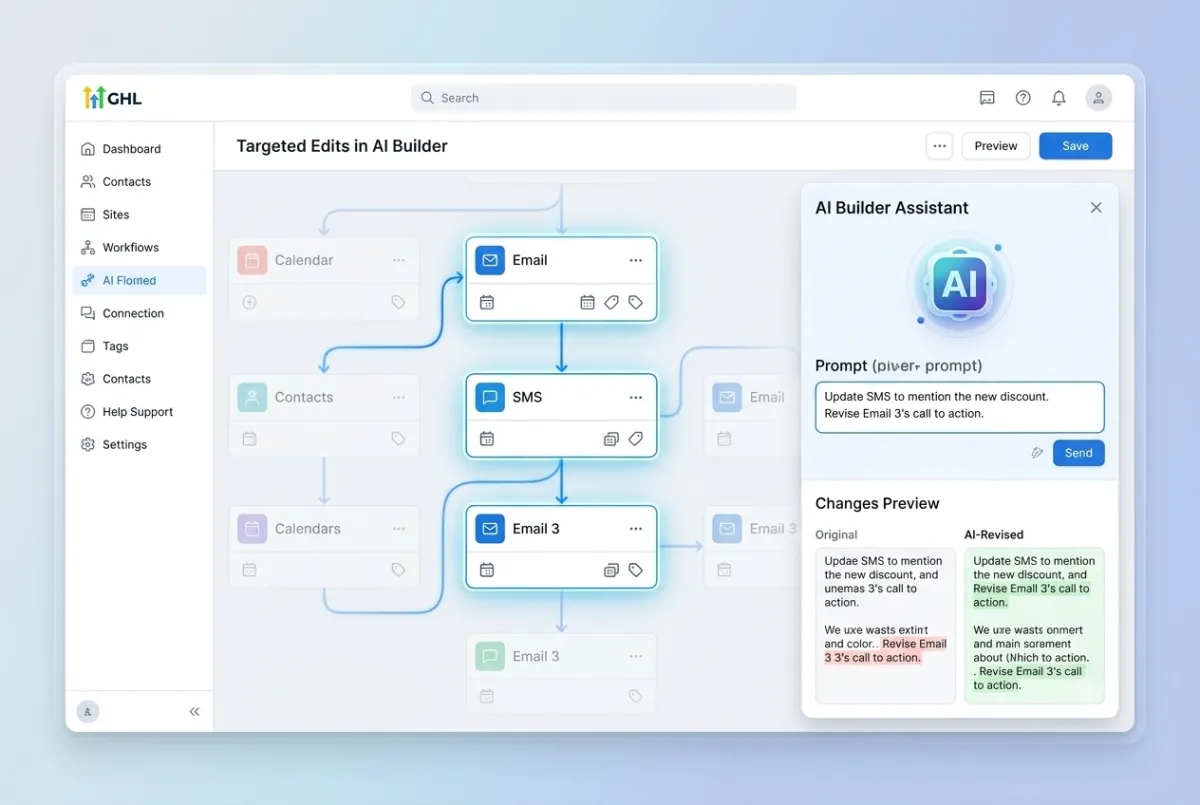
Task: Click the plus icon in the Calendar node
Action: pyautogui.click(x=250, y=302)
